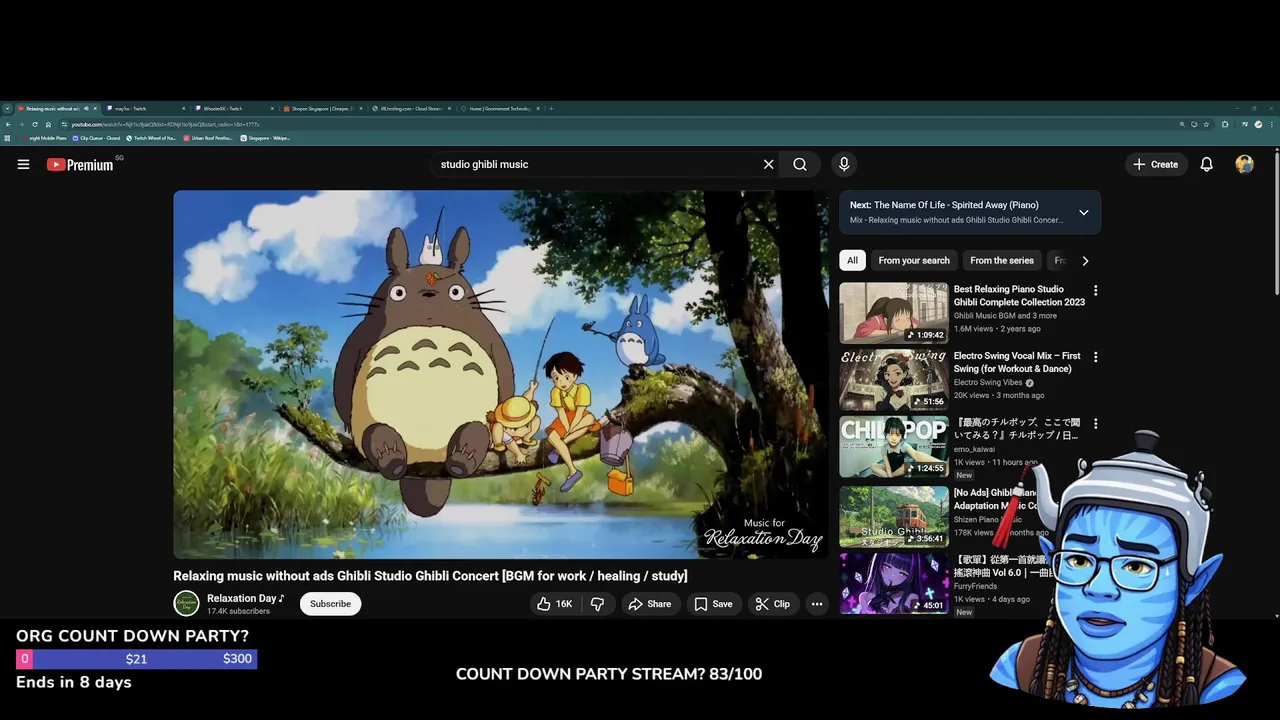This screenshot has height=720, width=1280.
Task: Open options for Electro Swing Vocal Mix
Action: coord(1095,357)
